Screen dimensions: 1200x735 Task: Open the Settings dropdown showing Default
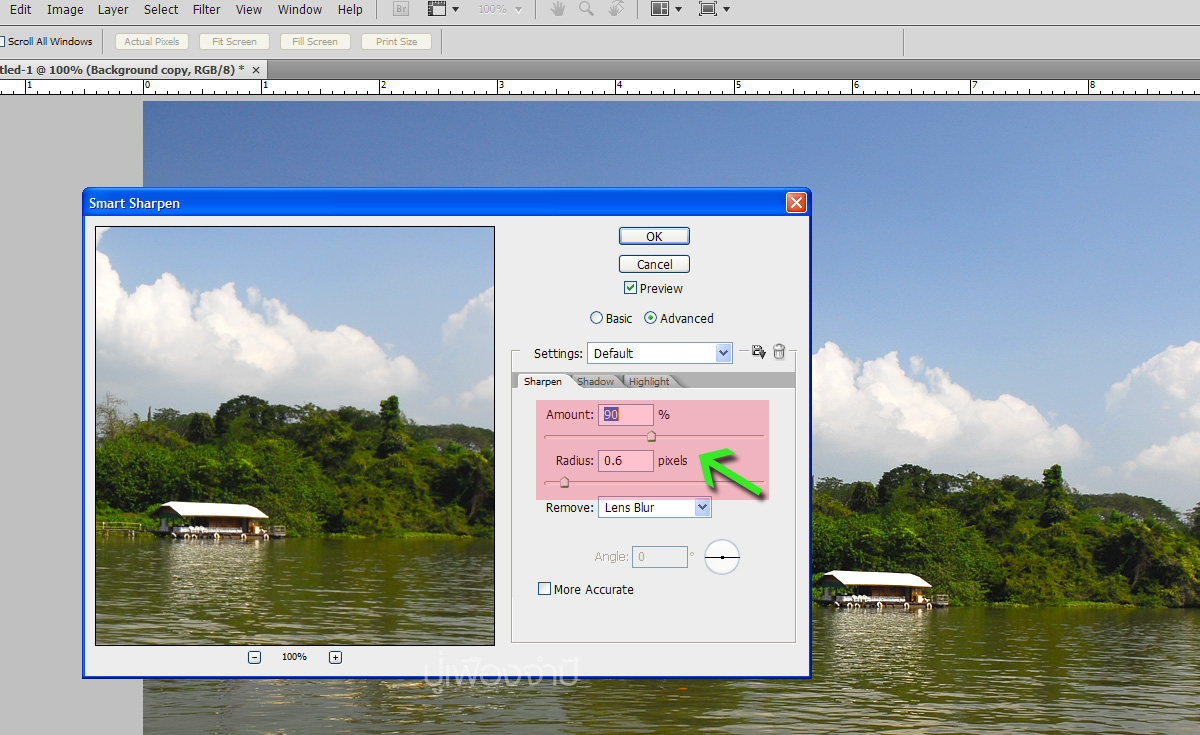pyautogui.click(x=660, y=353)
